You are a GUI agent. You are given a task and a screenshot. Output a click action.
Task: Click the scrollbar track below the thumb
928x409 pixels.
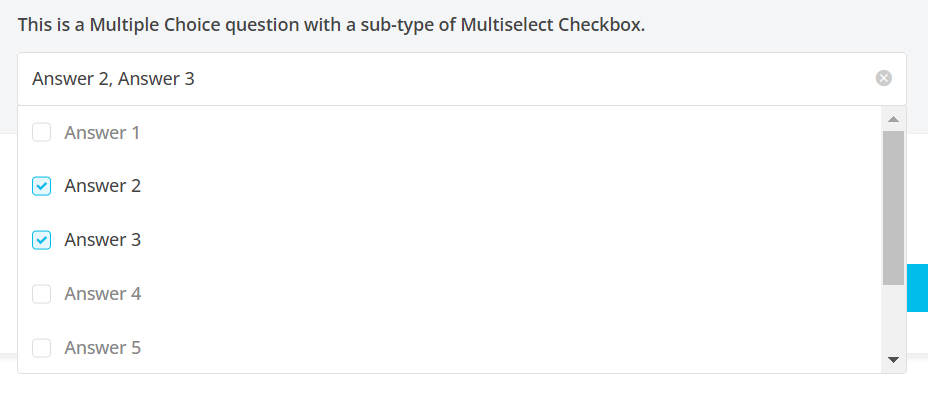[893, 318]
